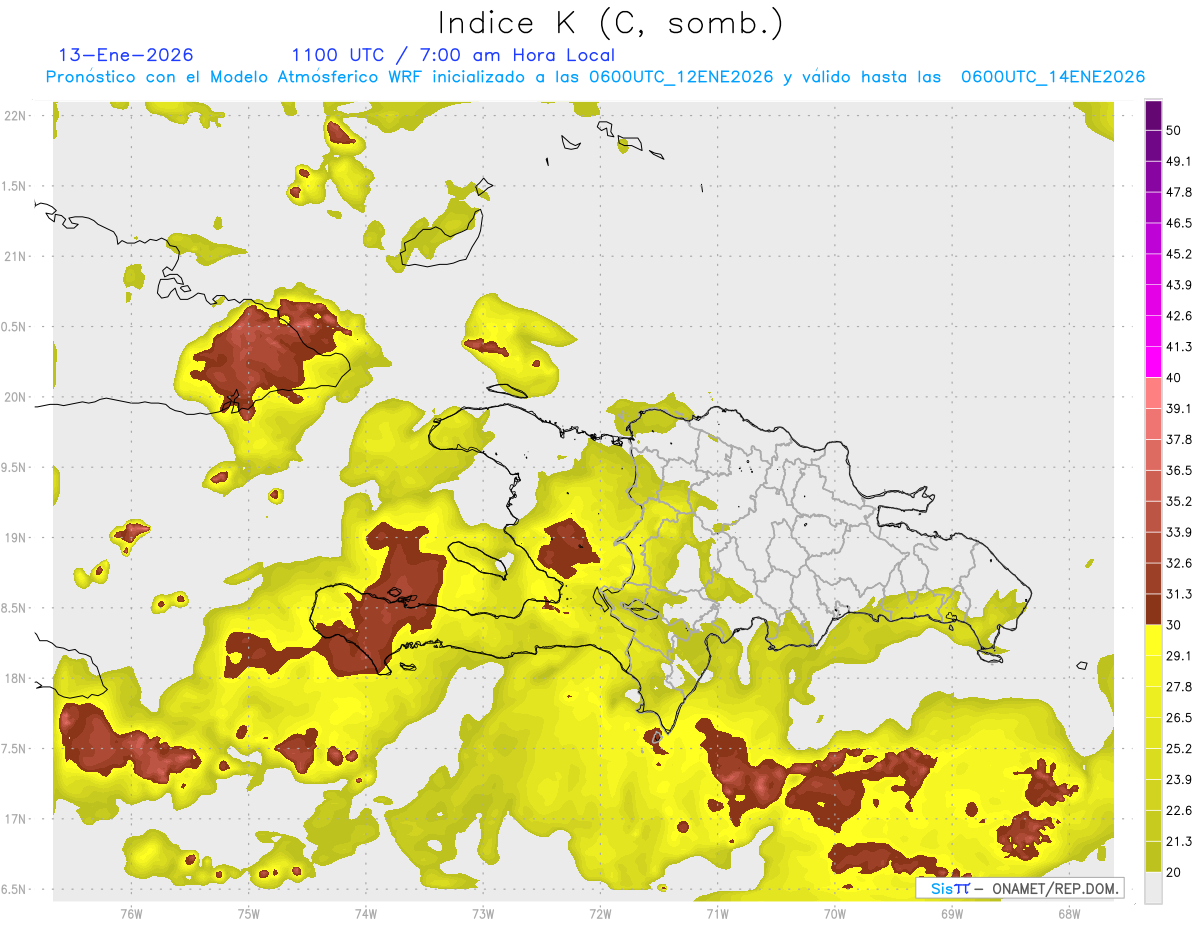This screenshot has height=927, width=1200.
Task: Click longitude label '68W'
Action: point(1068,913)
